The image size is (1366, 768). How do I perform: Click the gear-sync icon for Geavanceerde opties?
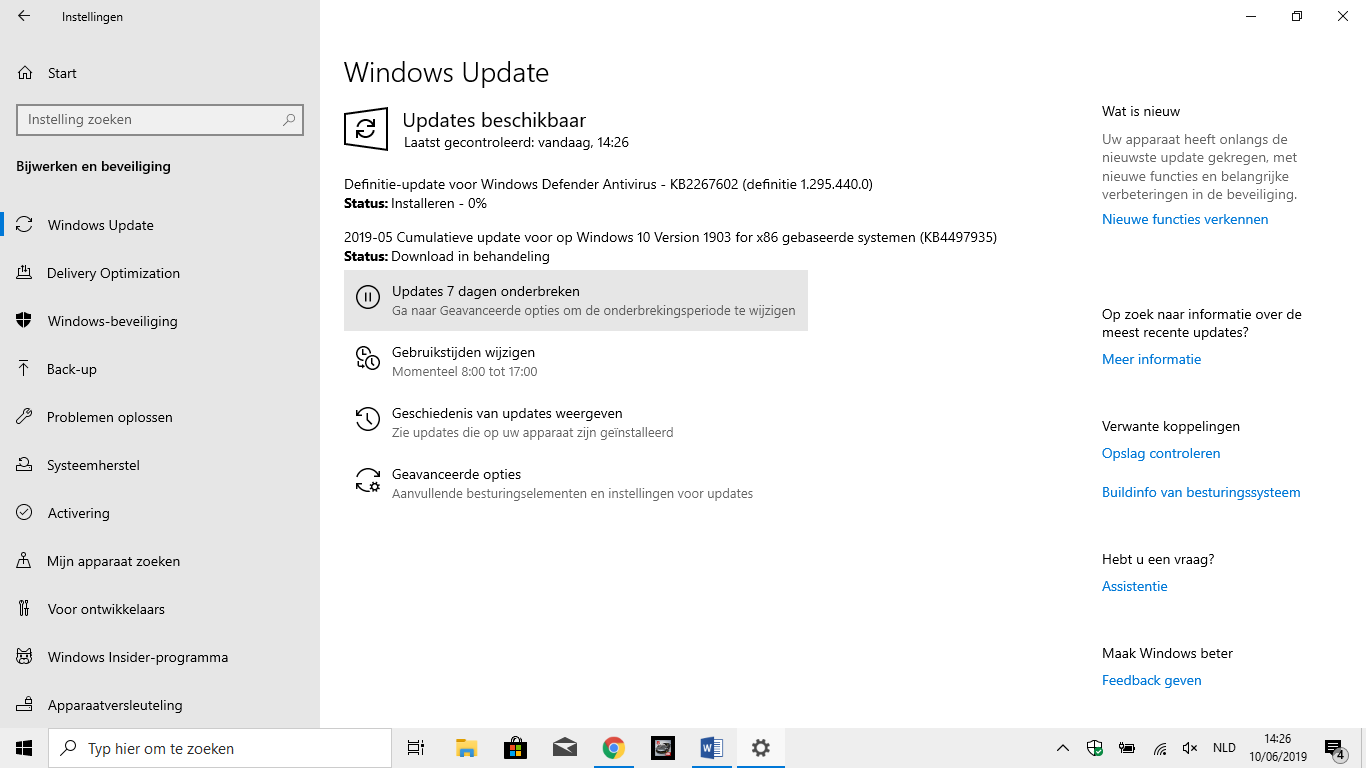coord(368,480)
